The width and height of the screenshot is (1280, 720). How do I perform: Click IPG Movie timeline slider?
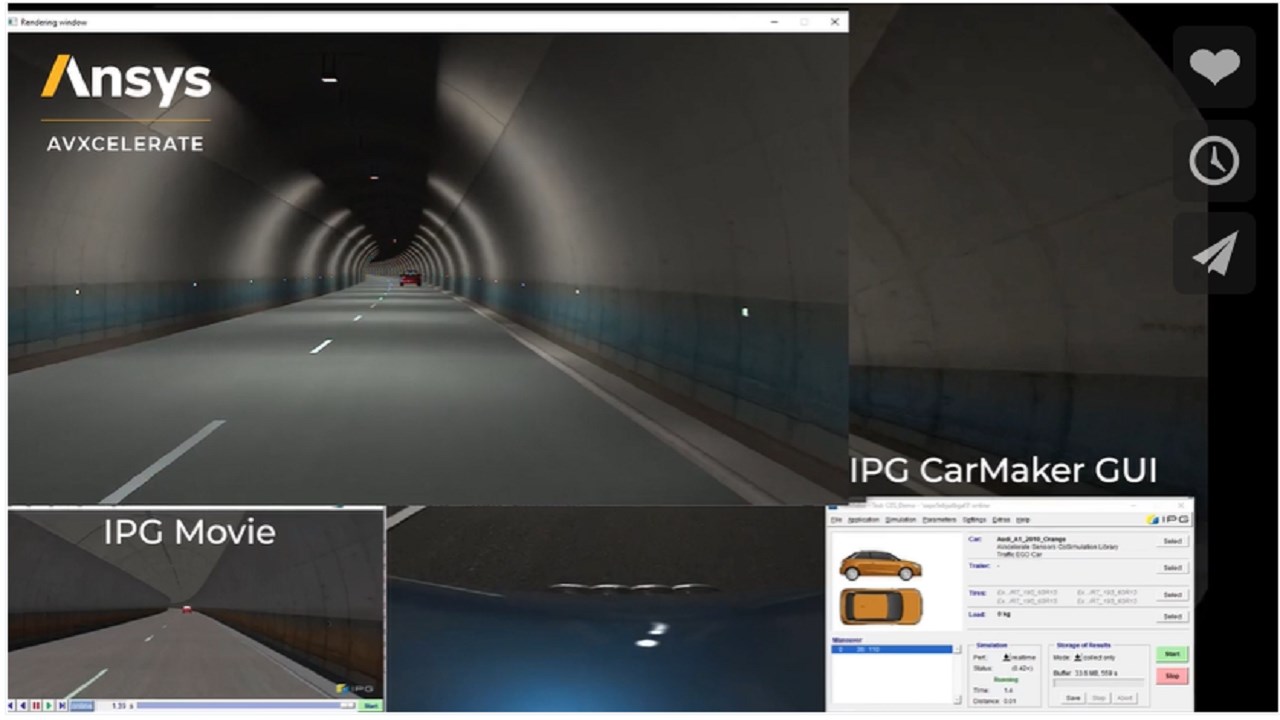pyautogui.click(x=246, y=705)
